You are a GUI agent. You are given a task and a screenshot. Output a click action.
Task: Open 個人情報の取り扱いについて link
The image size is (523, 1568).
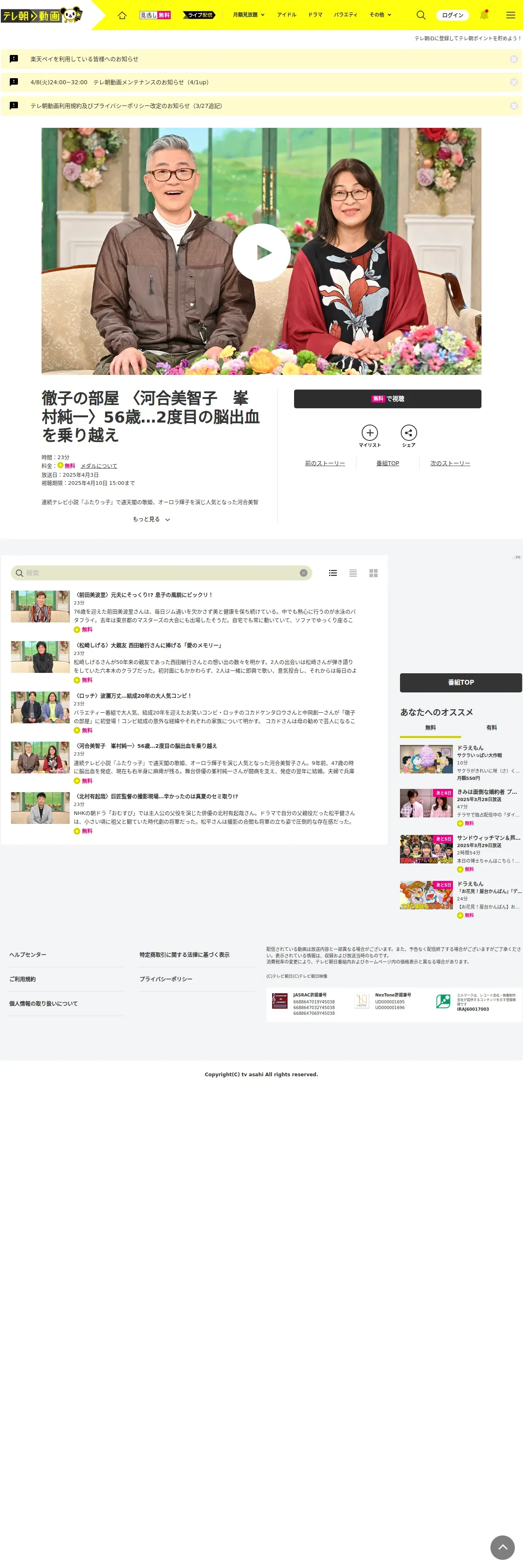point(43,1003)
